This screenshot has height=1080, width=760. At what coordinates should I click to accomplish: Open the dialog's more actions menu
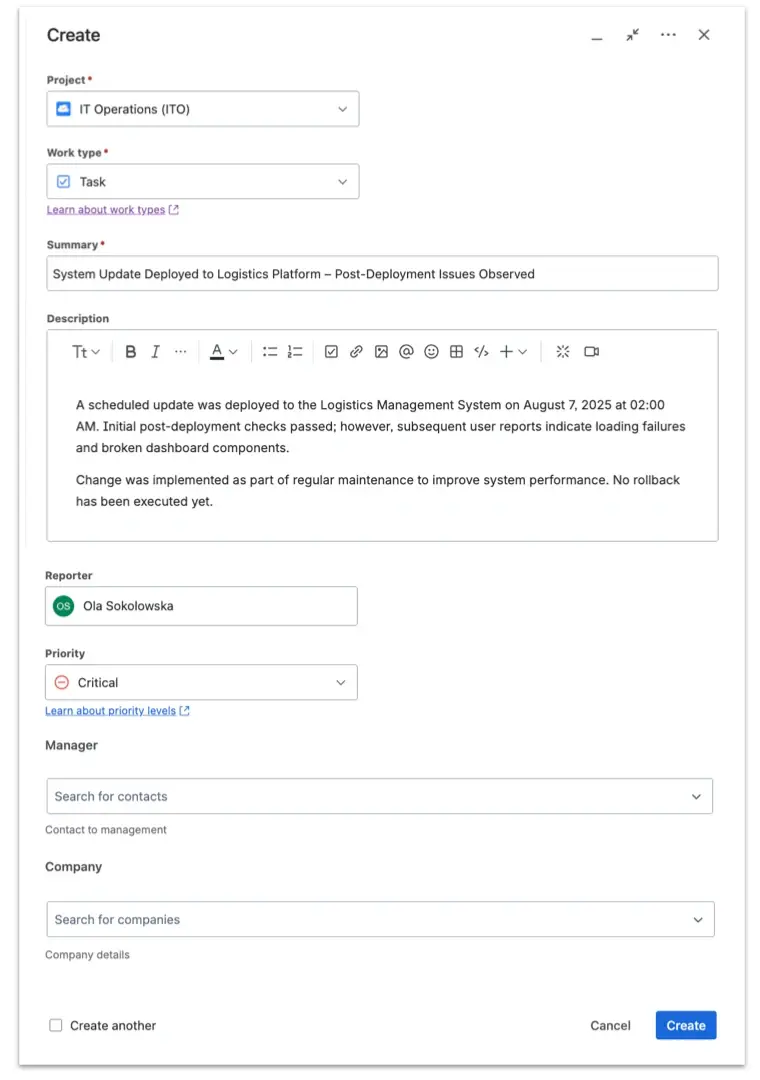coord(668,34)
